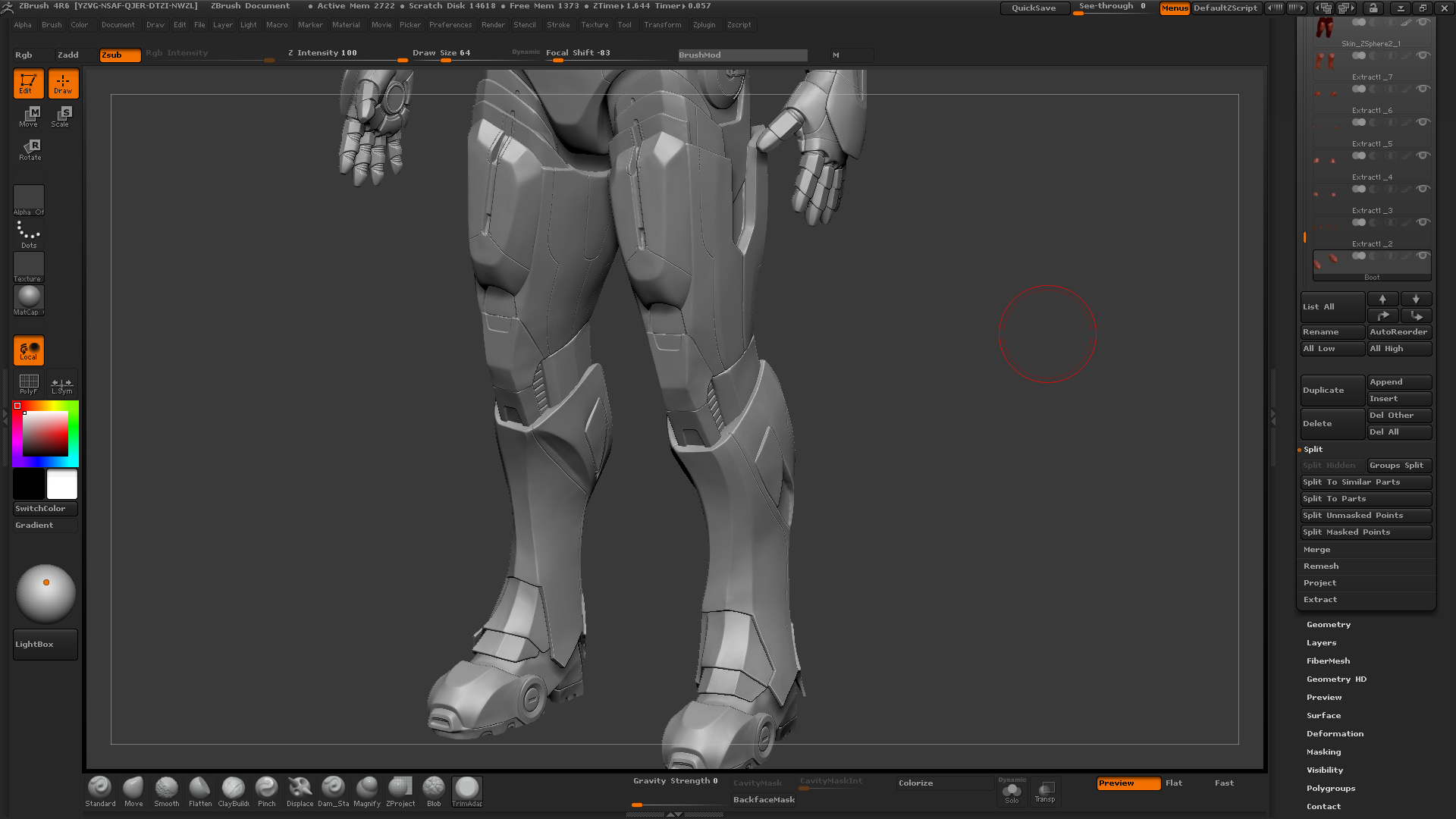Open the Alpha Off selector
Image resolution: width=1456 pixels, height=819 pixels.
tap(29, 201)
